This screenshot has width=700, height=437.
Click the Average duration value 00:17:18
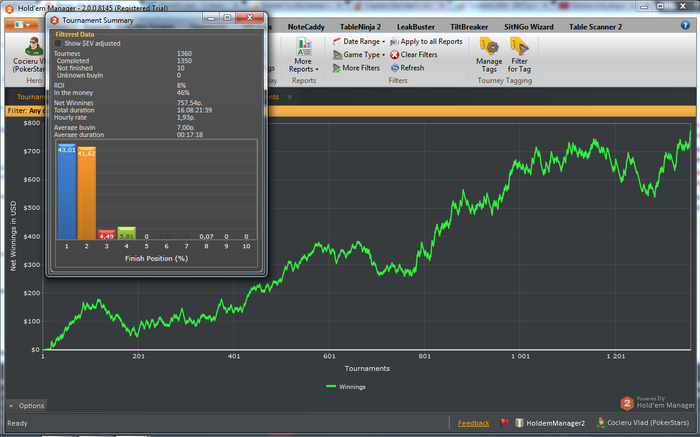tap(190, 134)
